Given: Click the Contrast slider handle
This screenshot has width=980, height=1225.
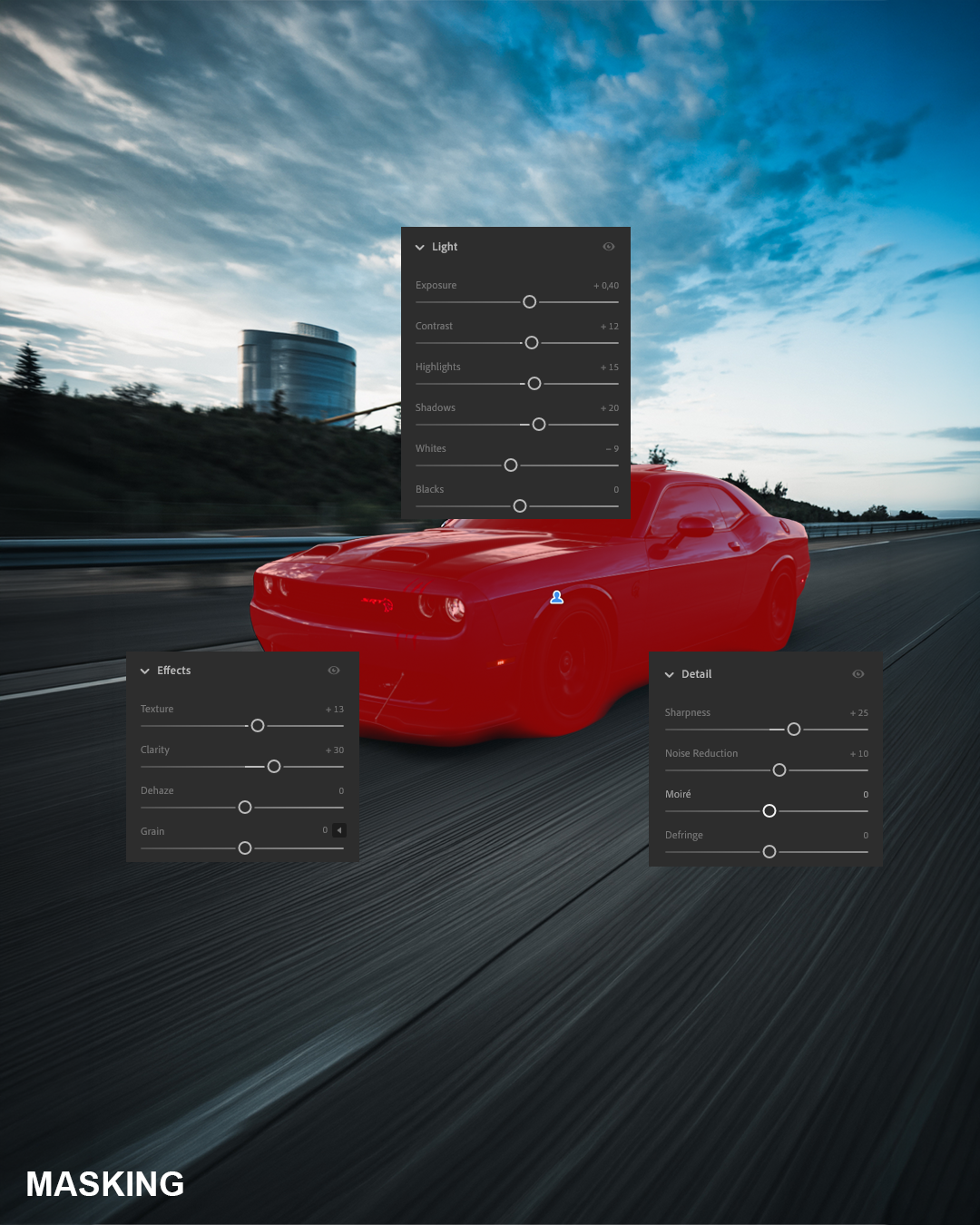Looking at the screenshot, I should tap(532, 343).
